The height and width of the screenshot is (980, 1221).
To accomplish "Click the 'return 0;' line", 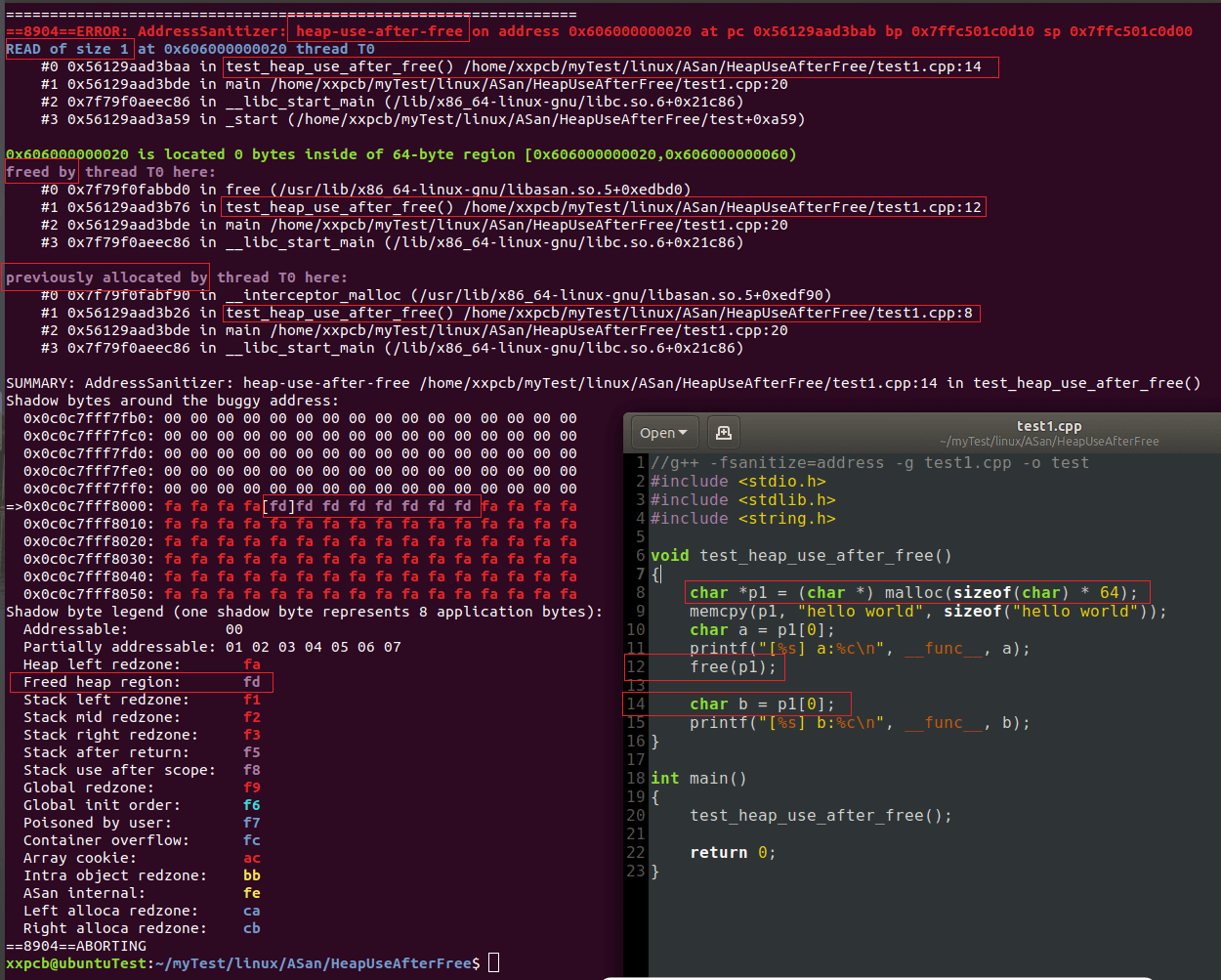I will (733, 853).
